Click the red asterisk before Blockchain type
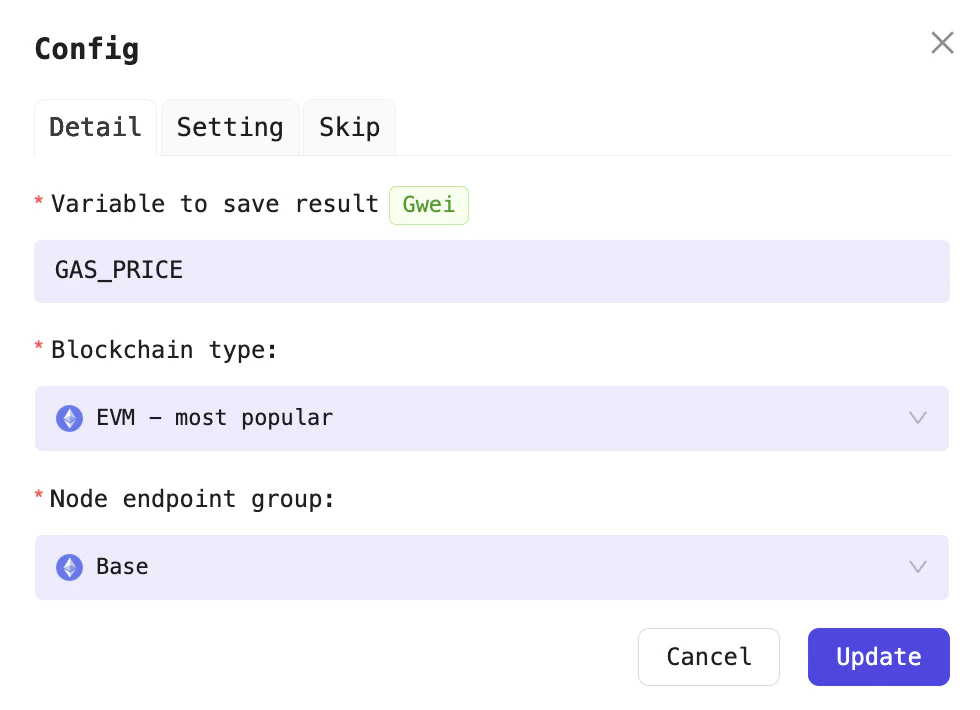 [39, 348]
